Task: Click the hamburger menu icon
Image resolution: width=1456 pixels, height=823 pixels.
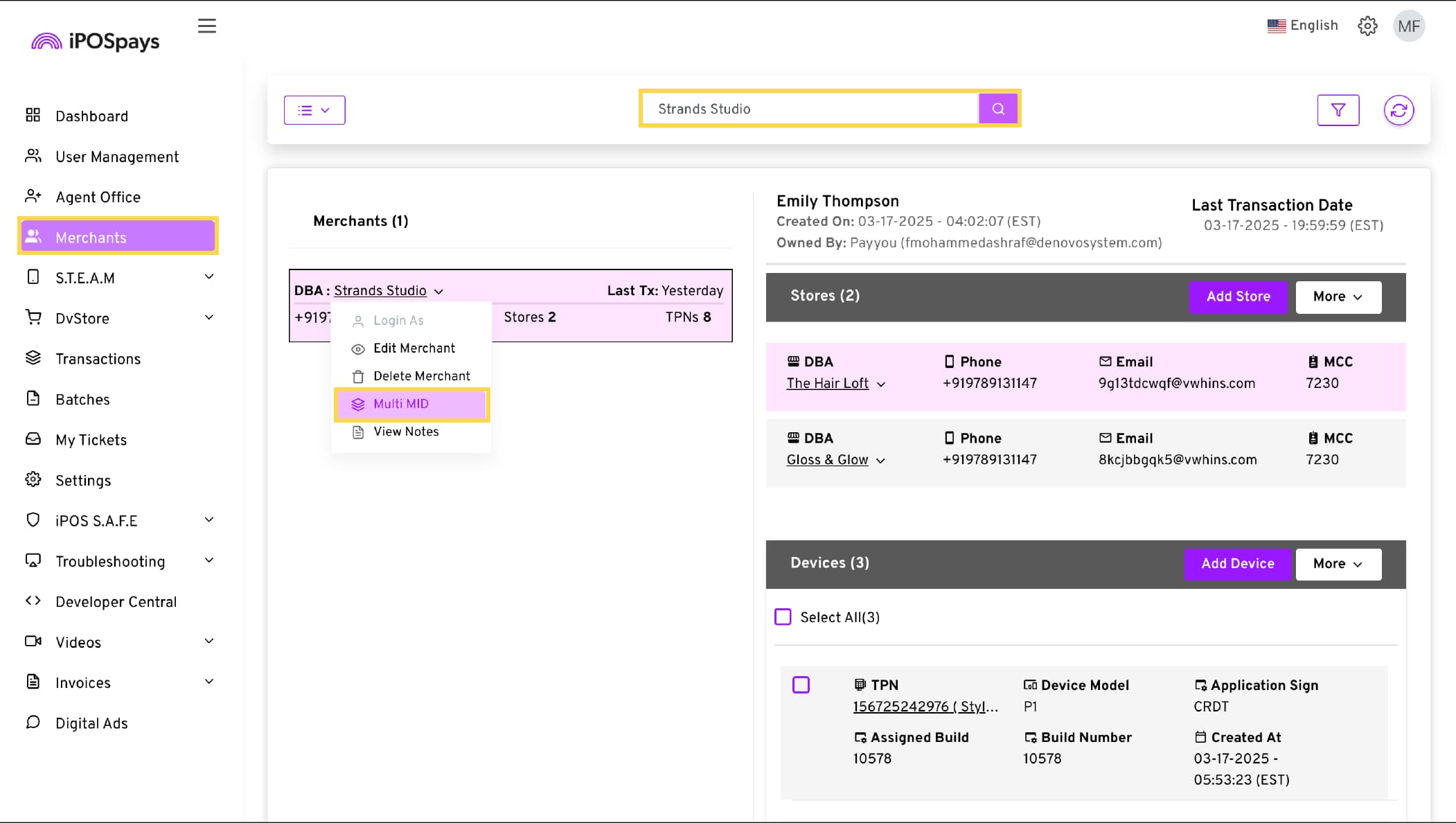Action: 206,26
